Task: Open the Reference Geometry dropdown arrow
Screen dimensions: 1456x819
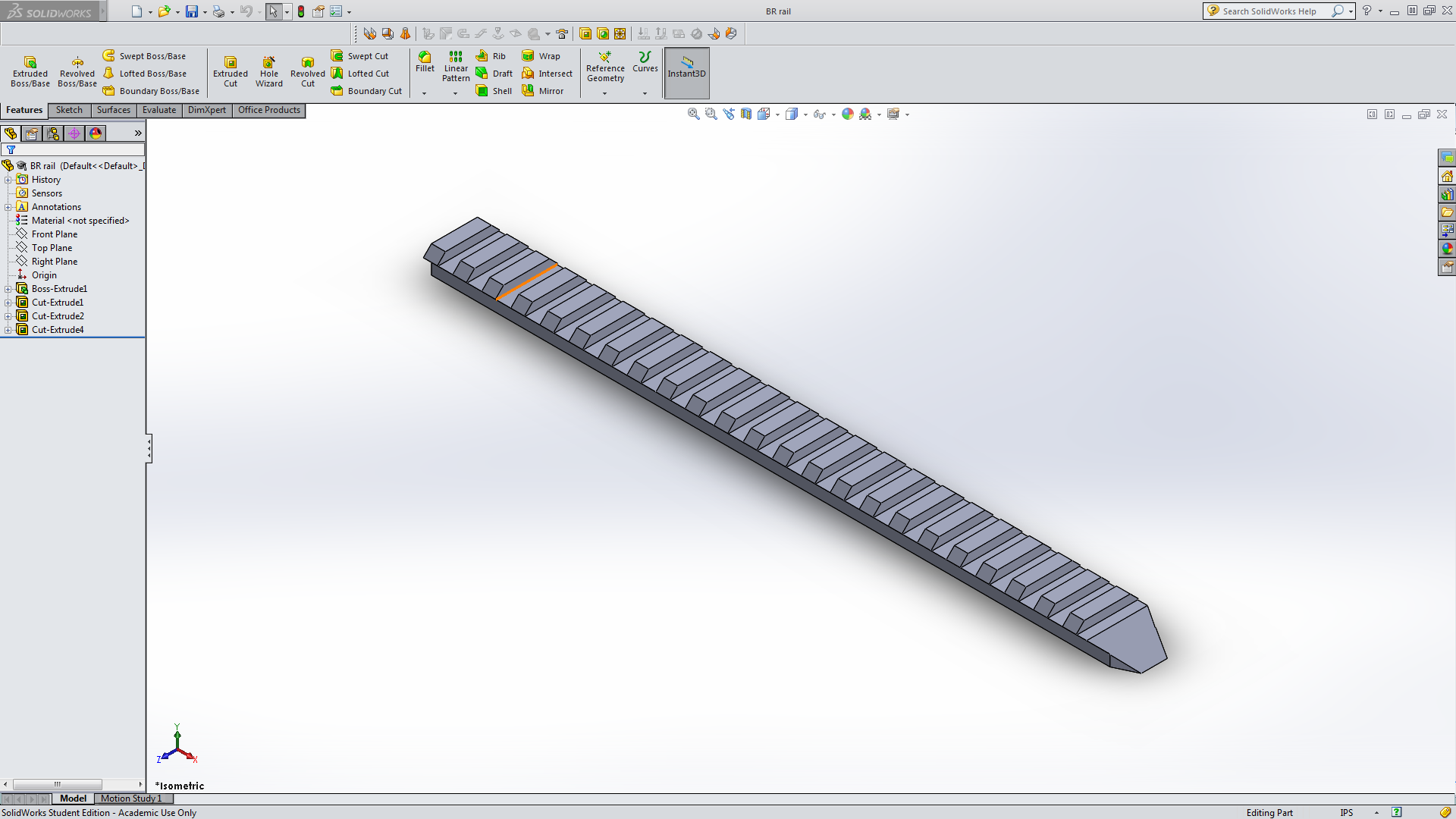Action: [604, 93]
